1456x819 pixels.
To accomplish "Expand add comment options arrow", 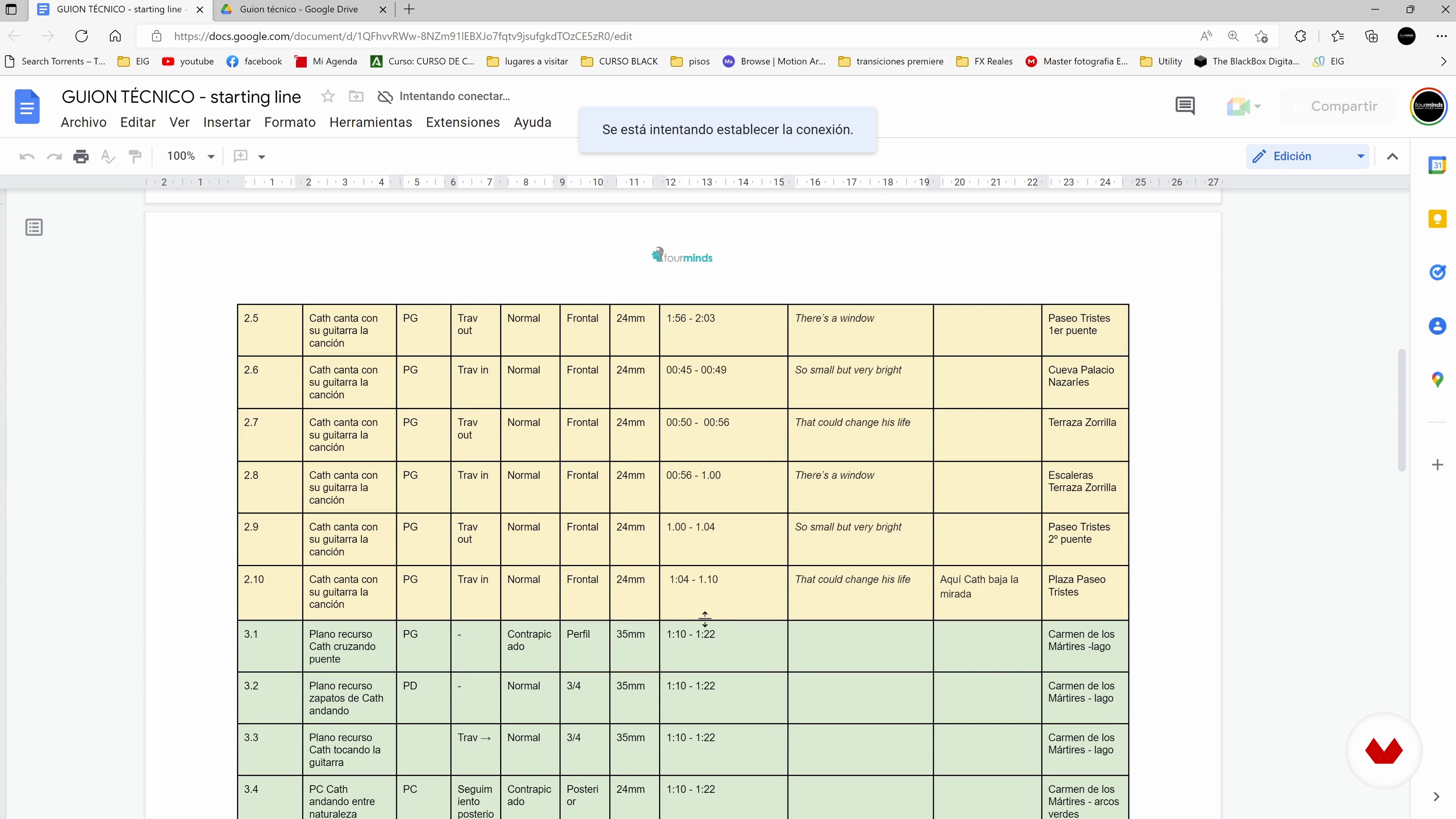I will coord(262,157).
